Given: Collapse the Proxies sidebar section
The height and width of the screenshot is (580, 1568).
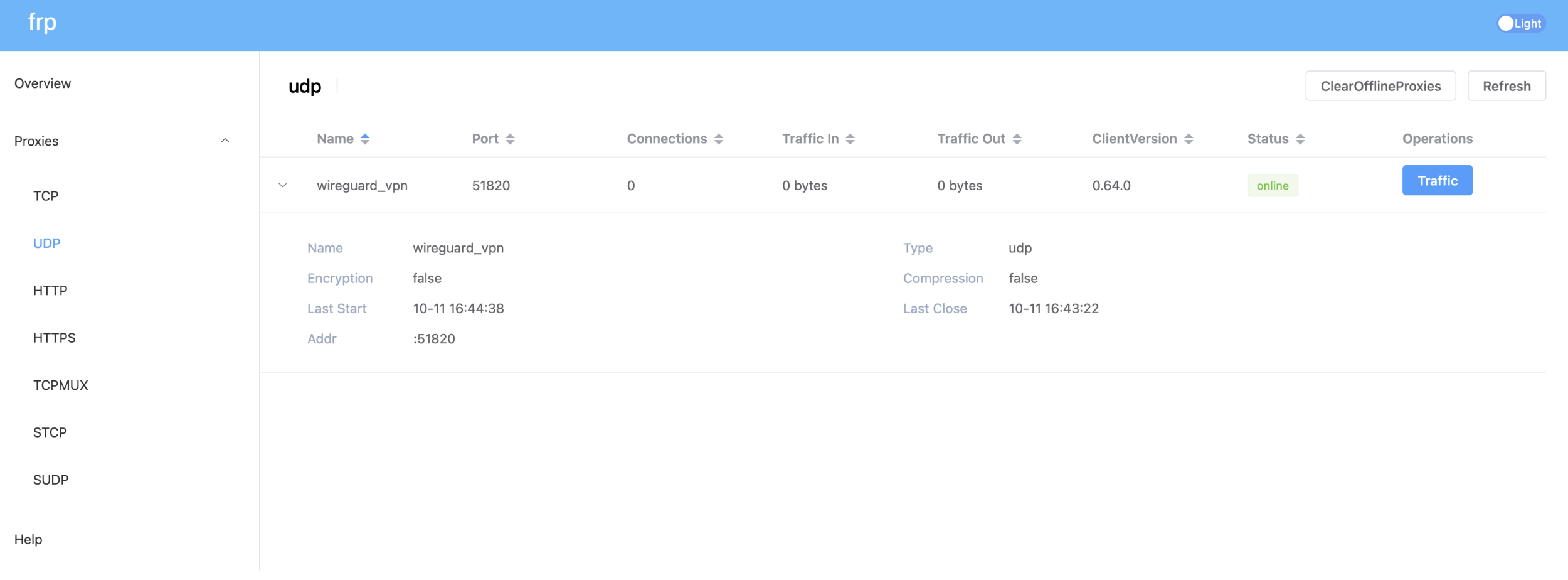Looking at the screenshot, I should [x=225, y=141].
